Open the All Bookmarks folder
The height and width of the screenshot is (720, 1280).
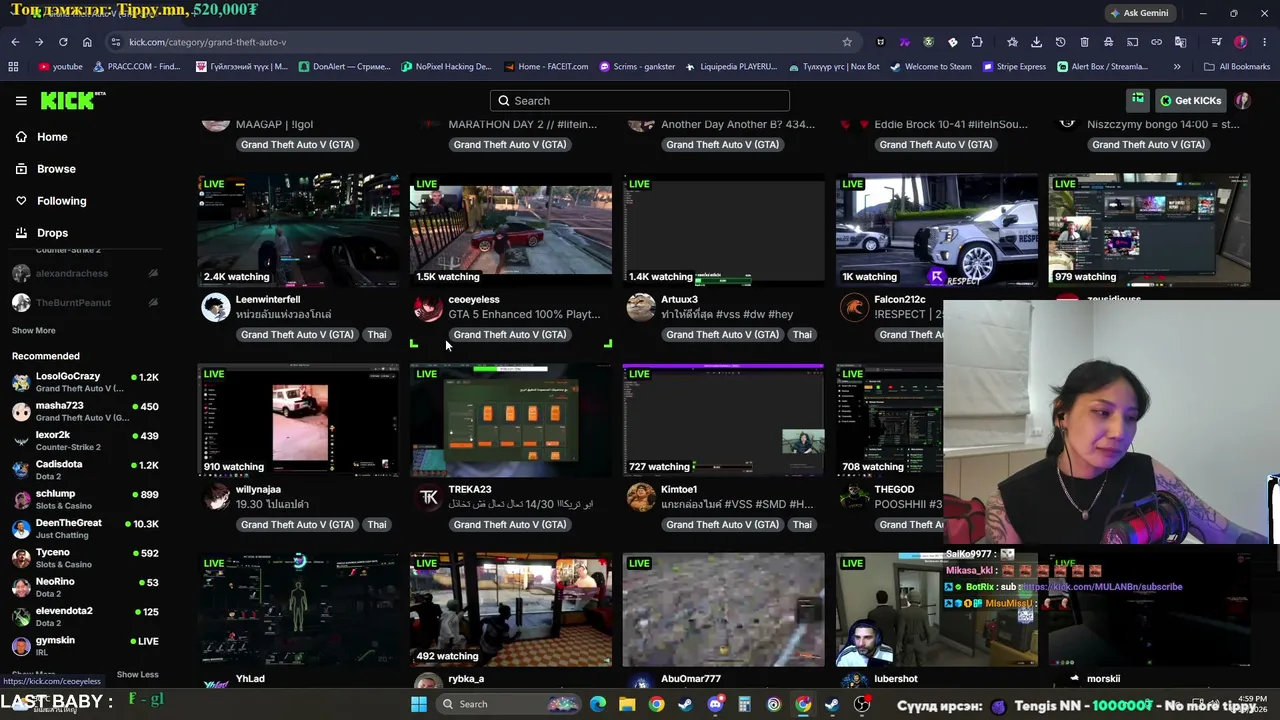1237,67
